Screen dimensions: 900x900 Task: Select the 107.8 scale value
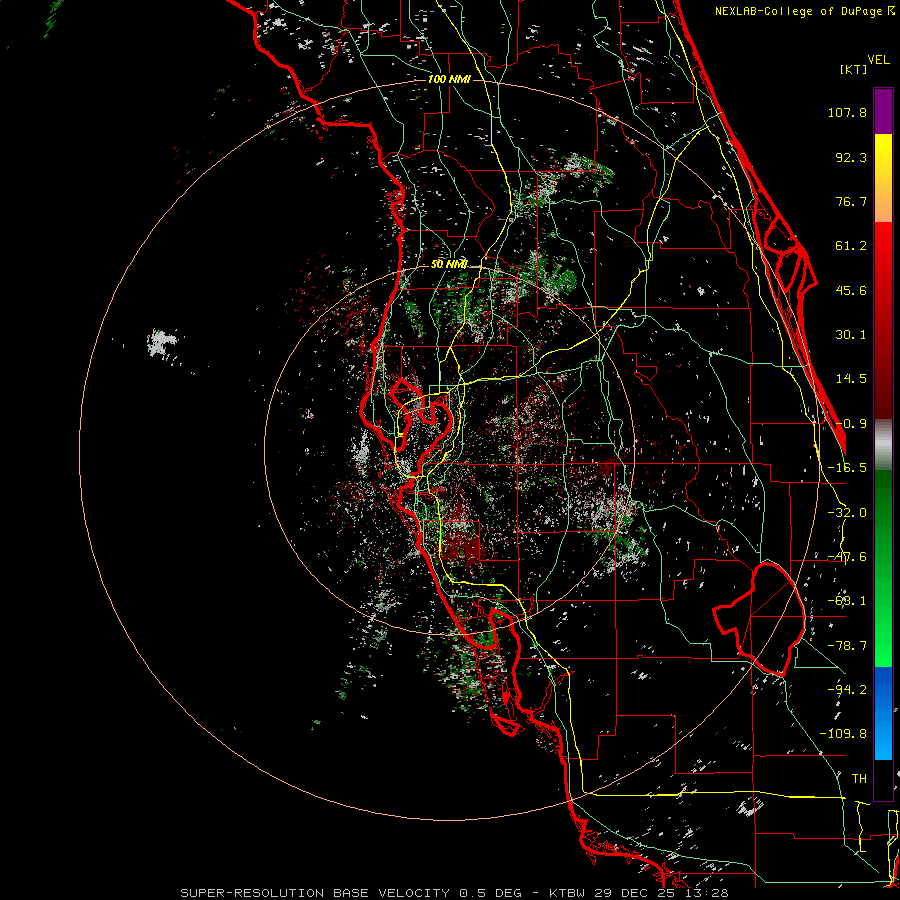pos(847,112)
